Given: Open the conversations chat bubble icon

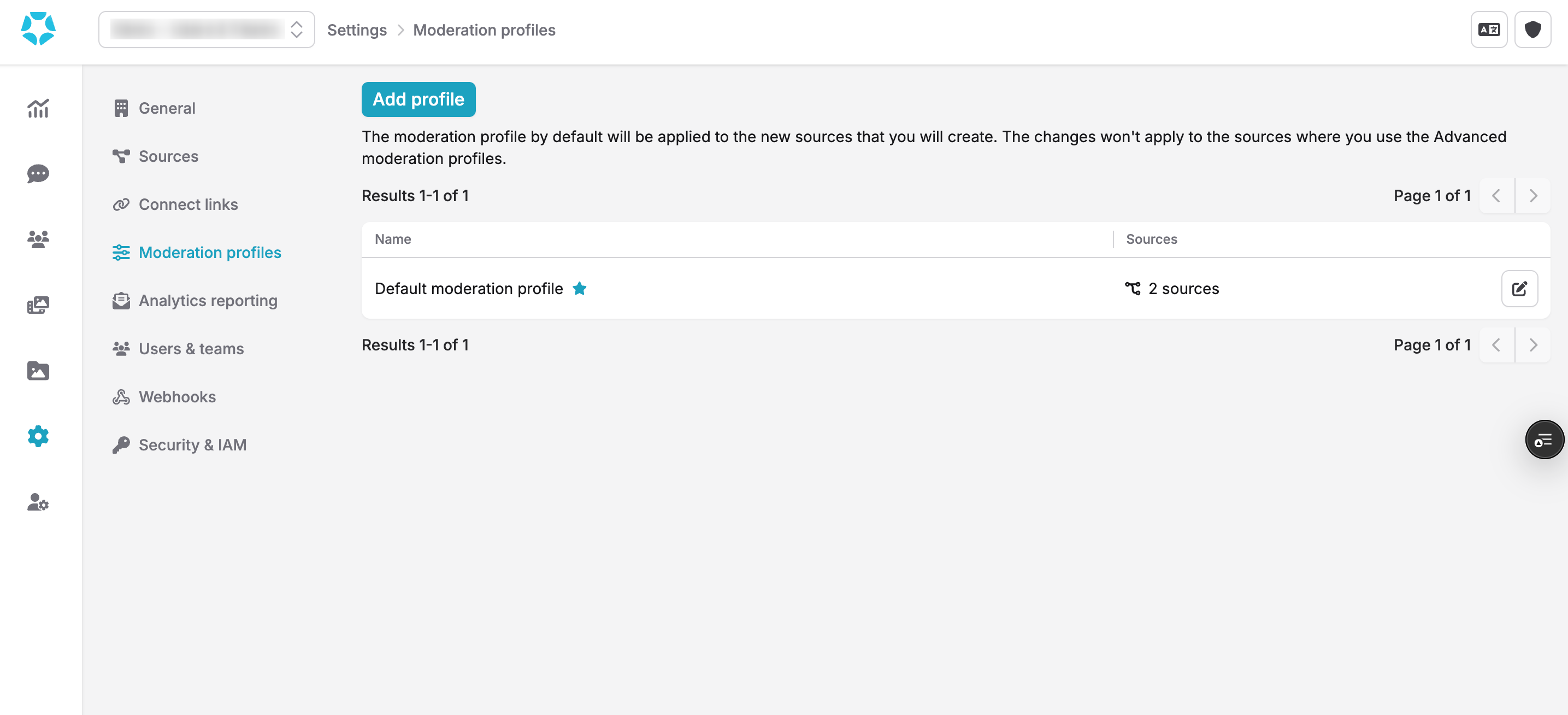Looking at the screenshot, I should coord(38,174).
